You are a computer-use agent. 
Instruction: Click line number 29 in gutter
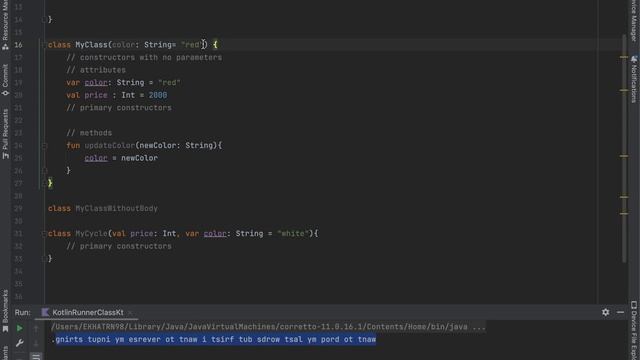tap(18, 209)
